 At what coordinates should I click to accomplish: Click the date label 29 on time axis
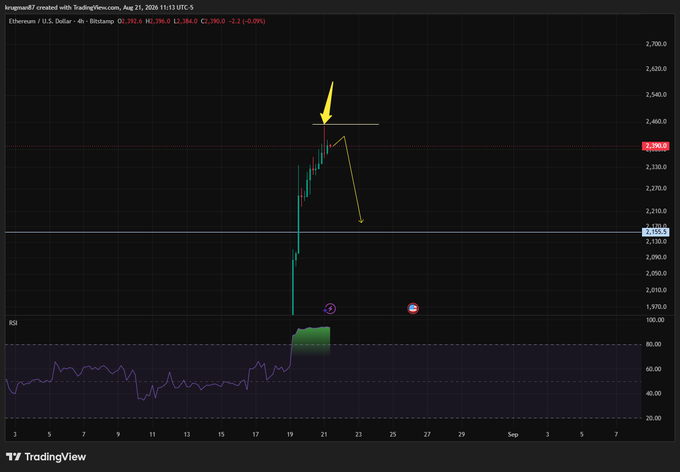click(x=461, y=434)
